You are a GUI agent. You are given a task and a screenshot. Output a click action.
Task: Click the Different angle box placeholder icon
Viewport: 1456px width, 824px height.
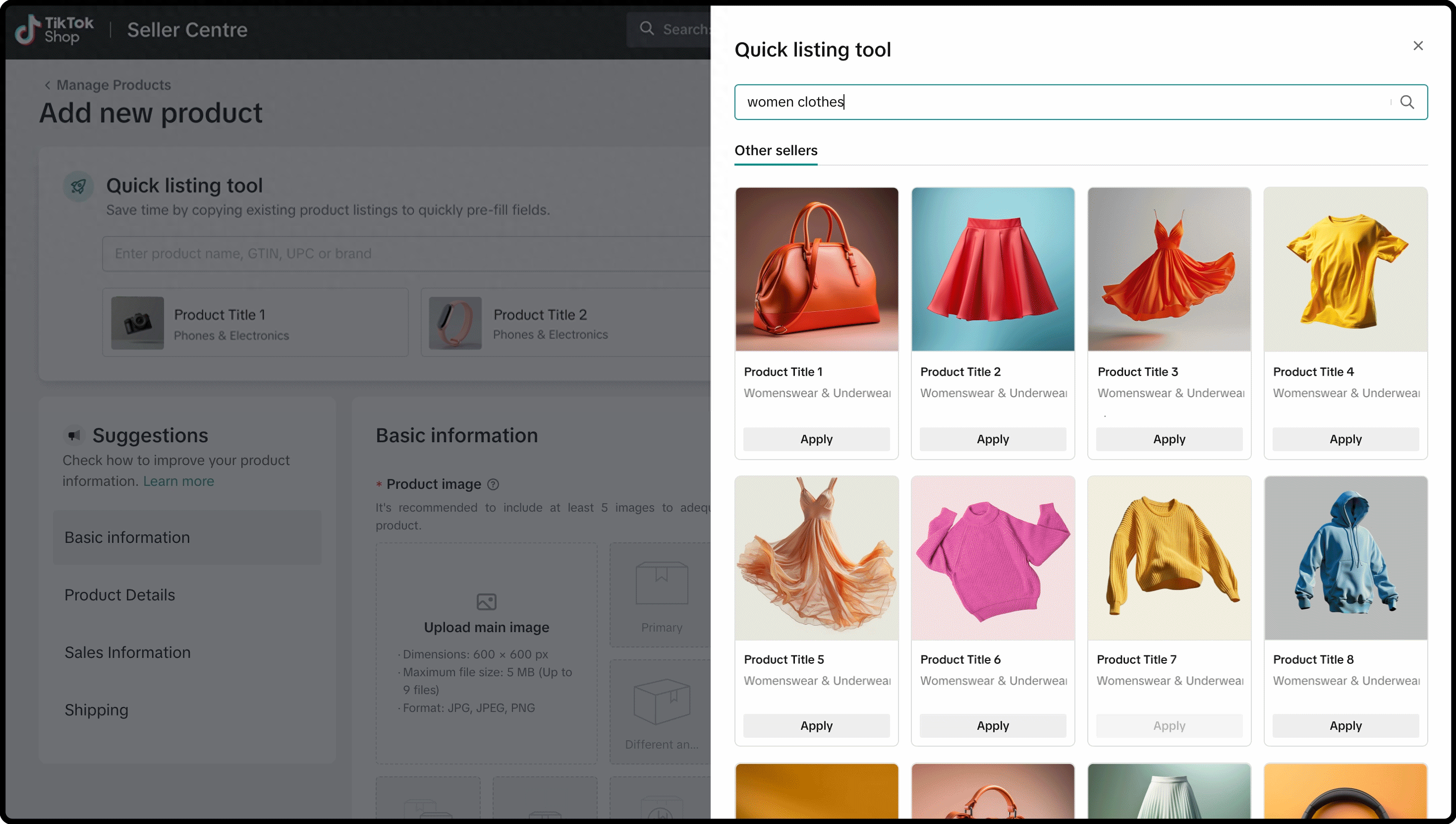[x=662, y=702]
